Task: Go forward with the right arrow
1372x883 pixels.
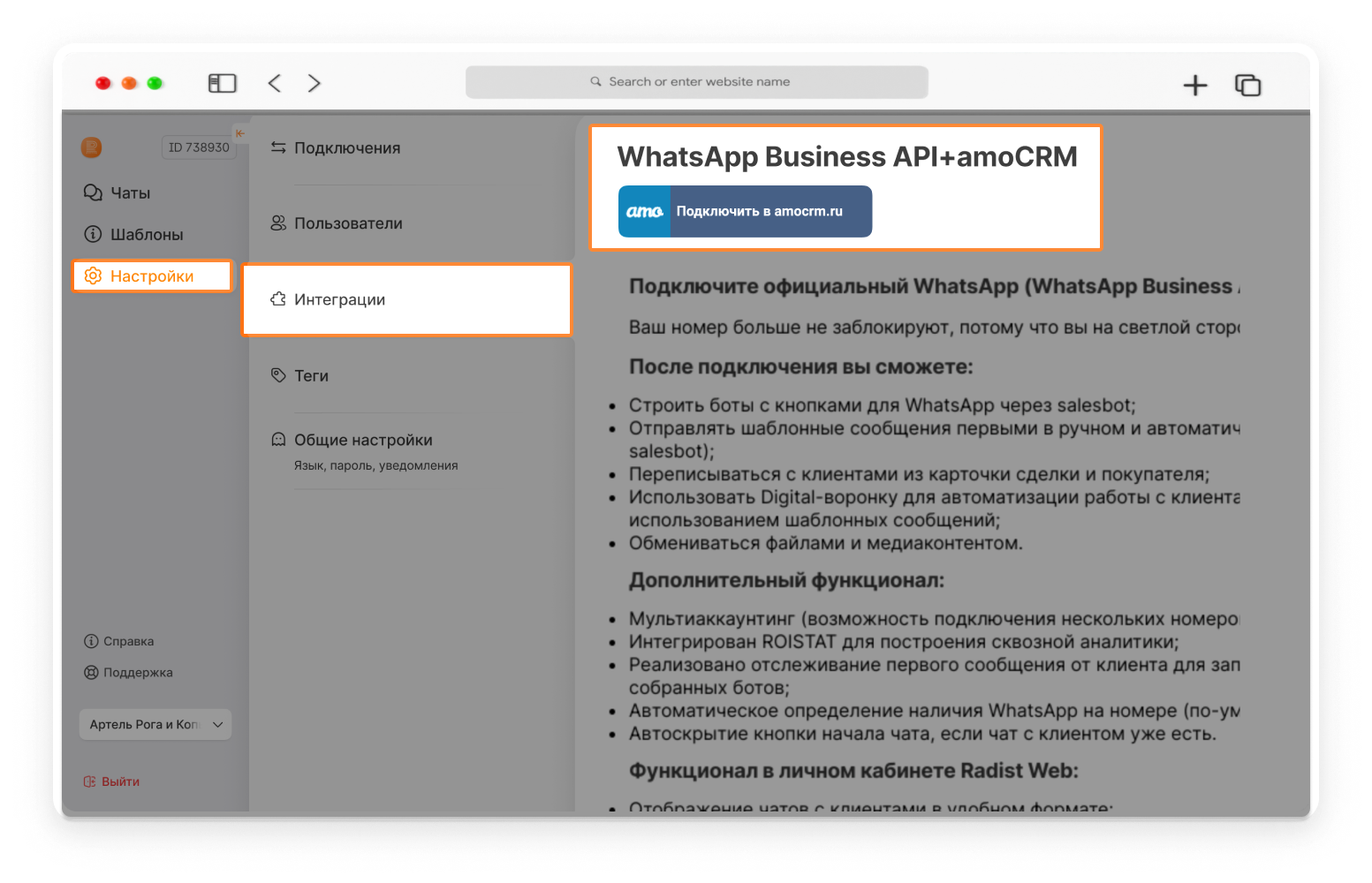Action: (x=314, y=83)
